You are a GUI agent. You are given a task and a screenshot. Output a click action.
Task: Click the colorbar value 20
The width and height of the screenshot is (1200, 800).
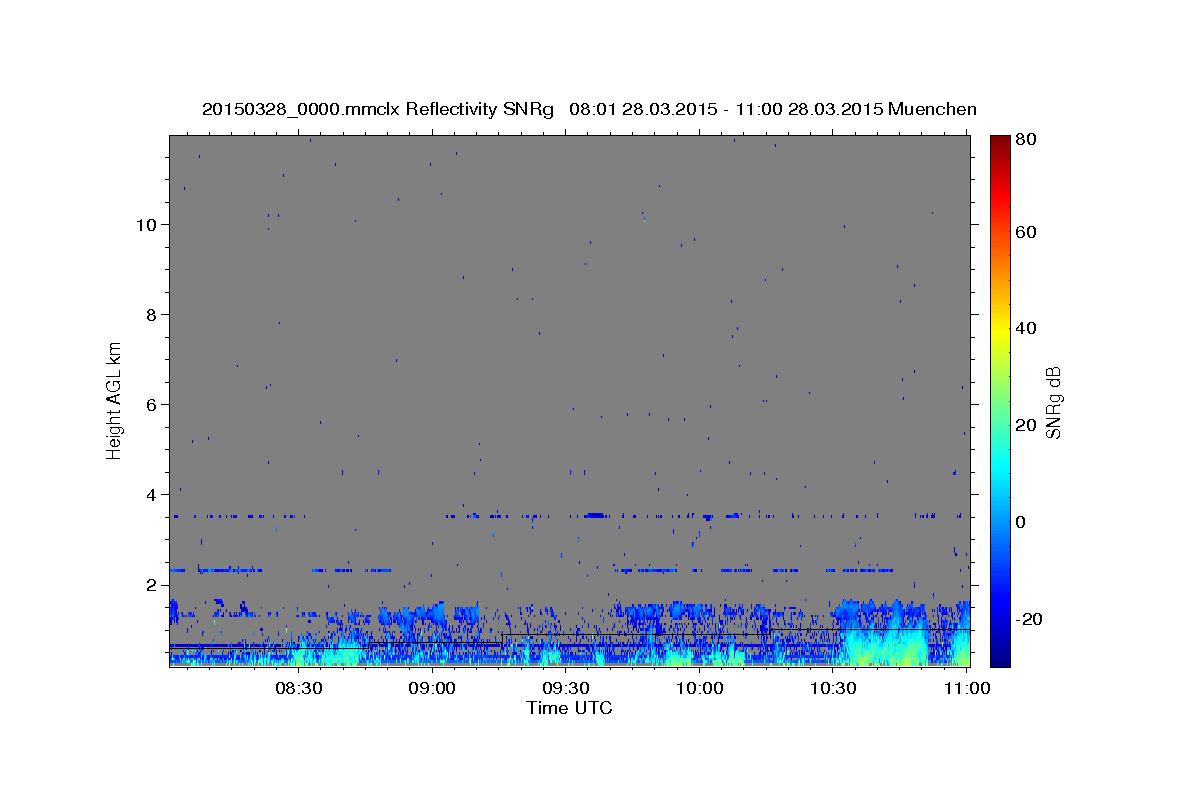click(1025, 425)
